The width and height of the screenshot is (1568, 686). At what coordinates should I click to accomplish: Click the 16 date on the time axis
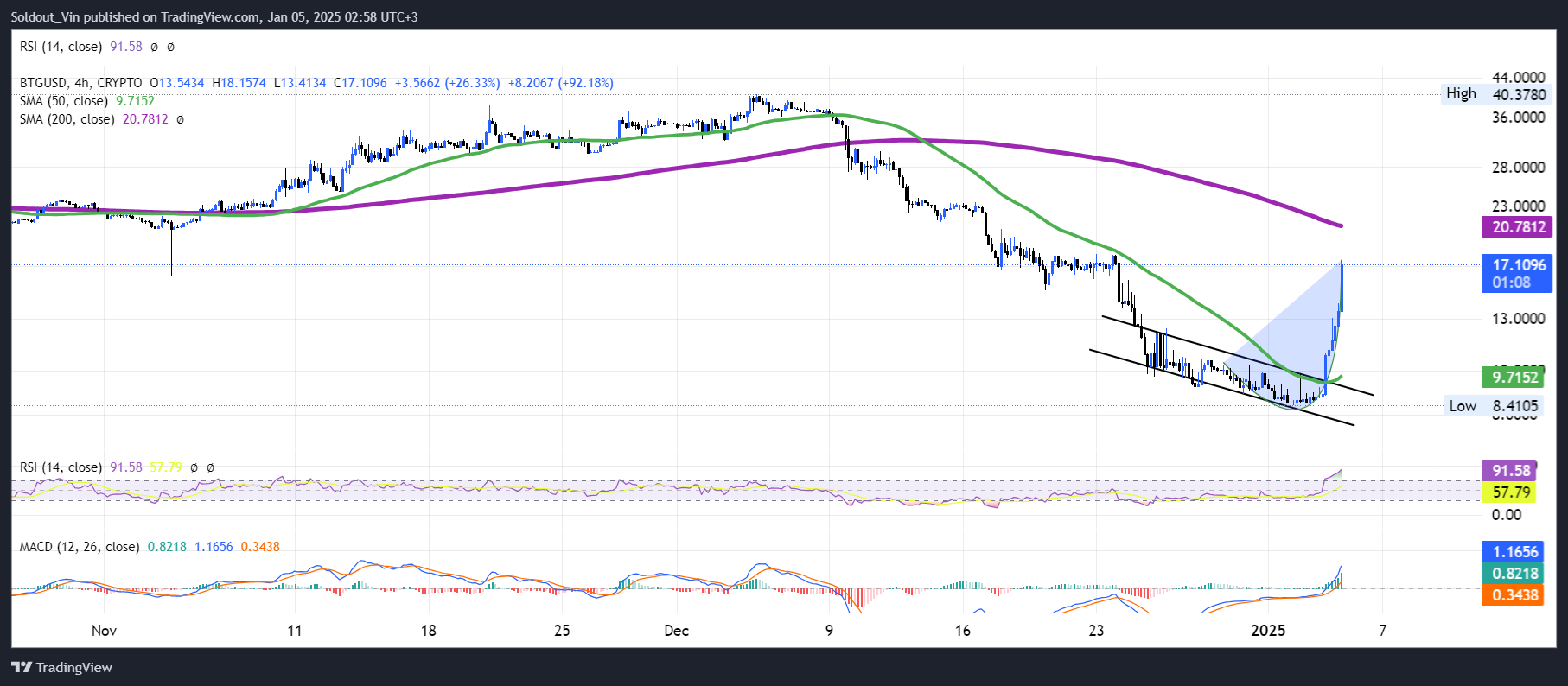[962, 631]
